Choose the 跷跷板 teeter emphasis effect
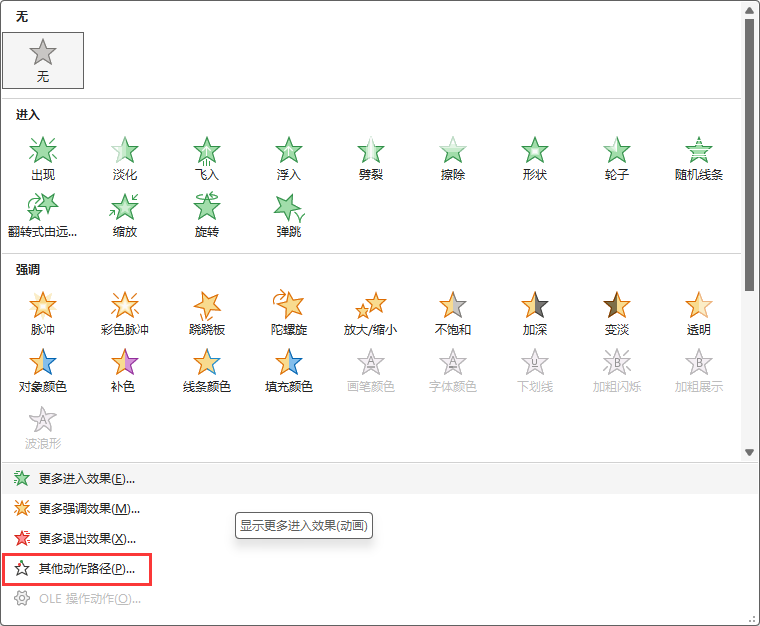This screenshot has width=760, height=626. (x=207, y=313)
